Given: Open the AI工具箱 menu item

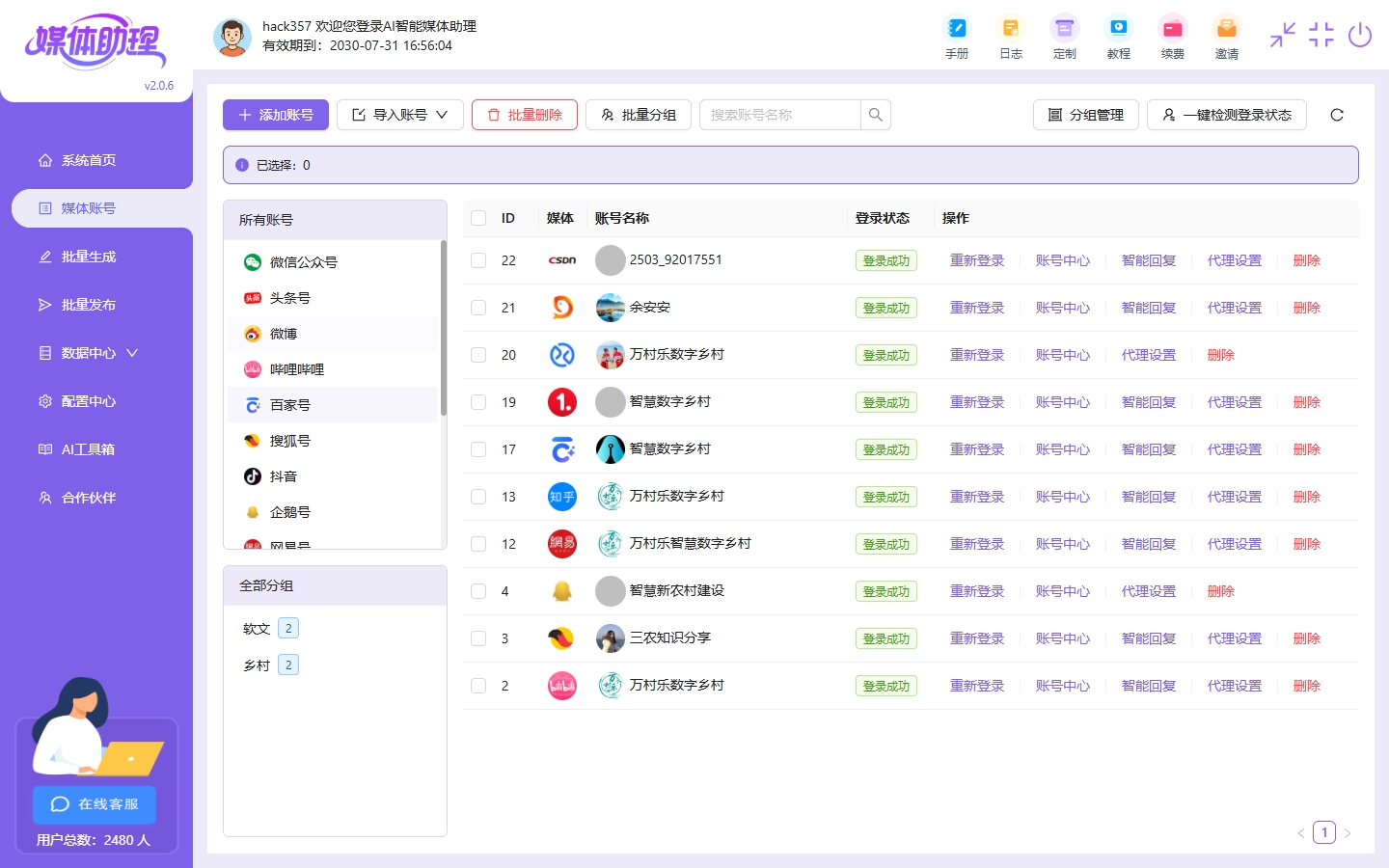Looking at the screenshot, I should click(x=89, y=449).
